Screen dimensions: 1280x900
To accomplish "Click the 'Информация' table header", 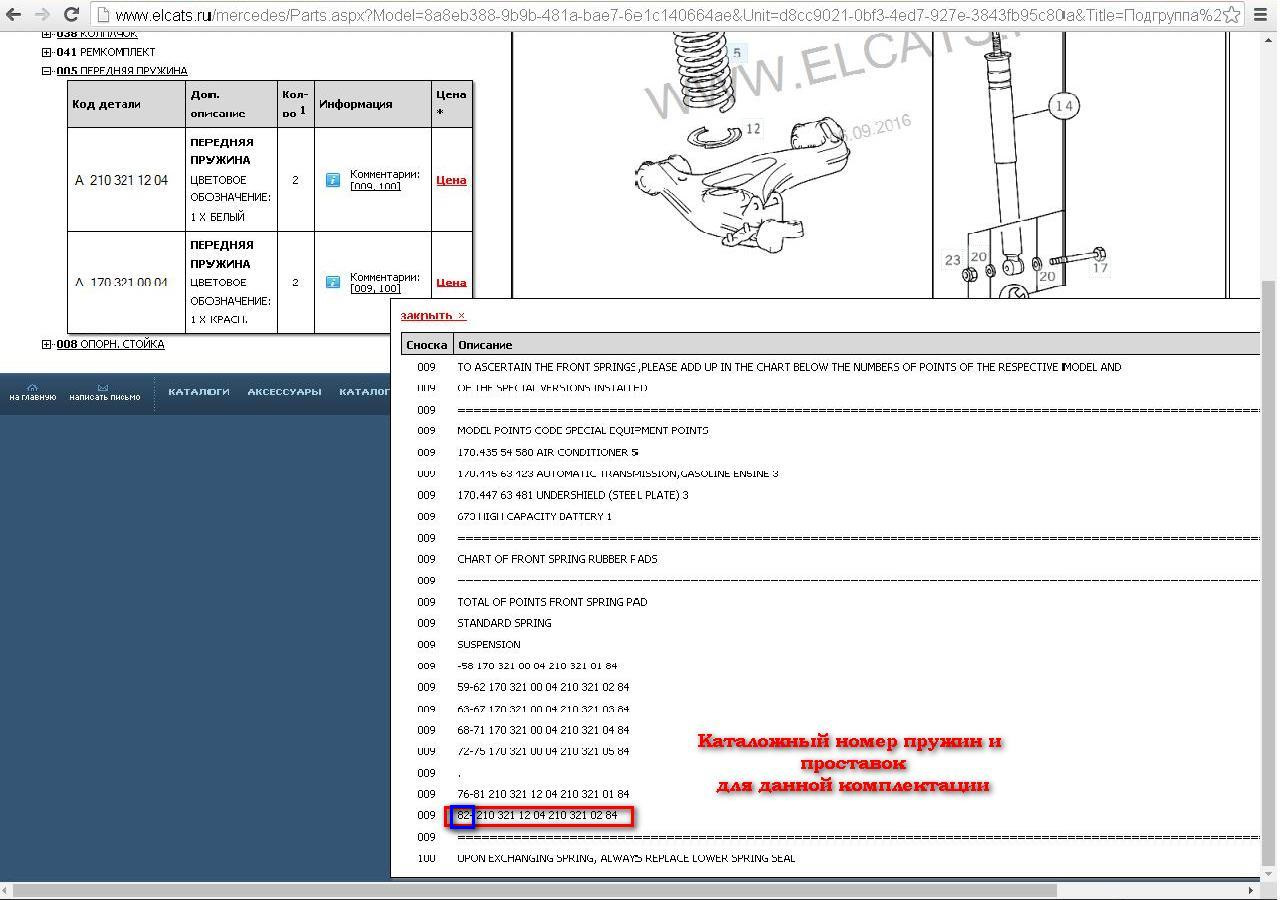I will click(x=373, y=104).
